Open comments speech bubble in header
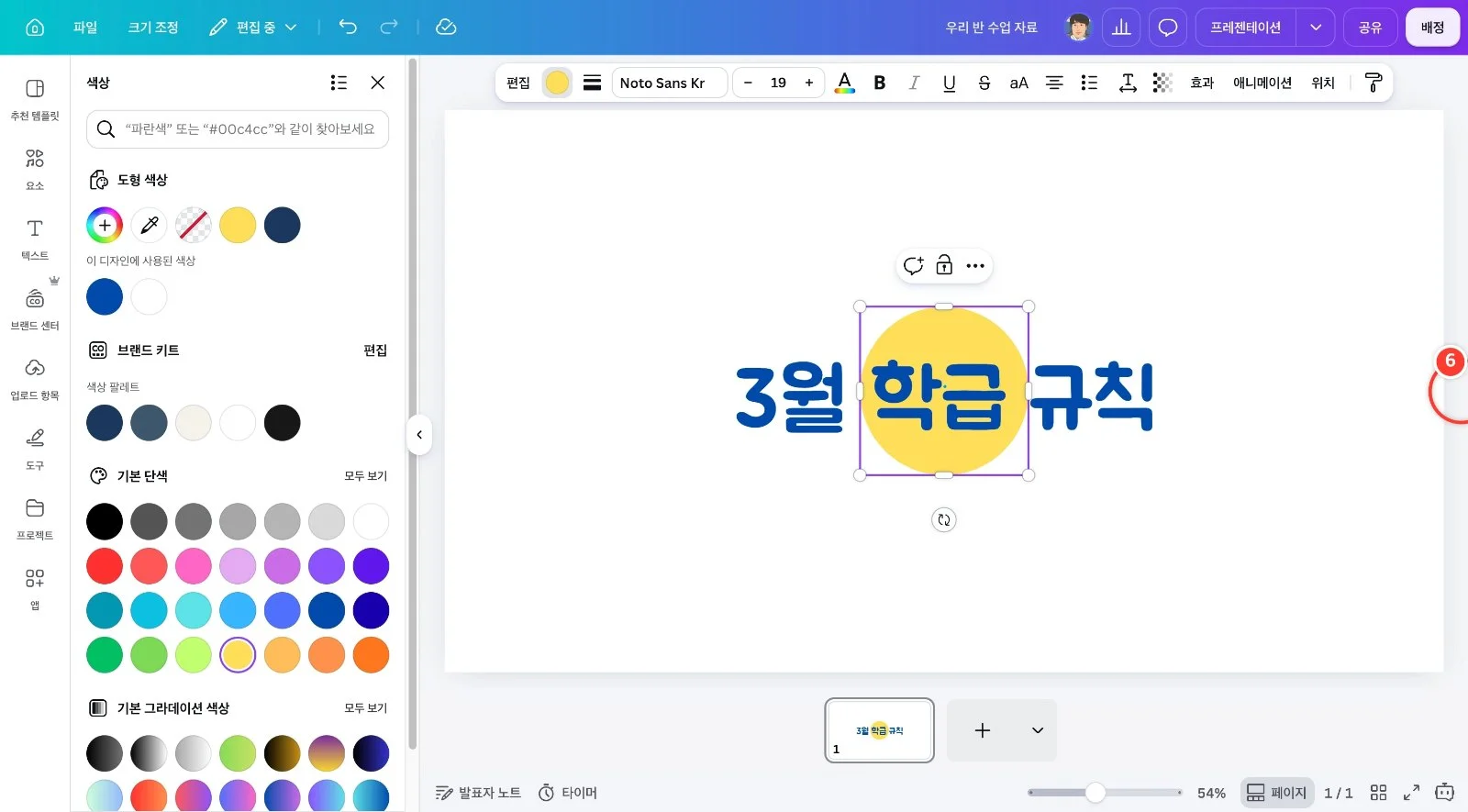This screenshot has width=1468, height=812. pyautogui.click(x=1167, y=28)
